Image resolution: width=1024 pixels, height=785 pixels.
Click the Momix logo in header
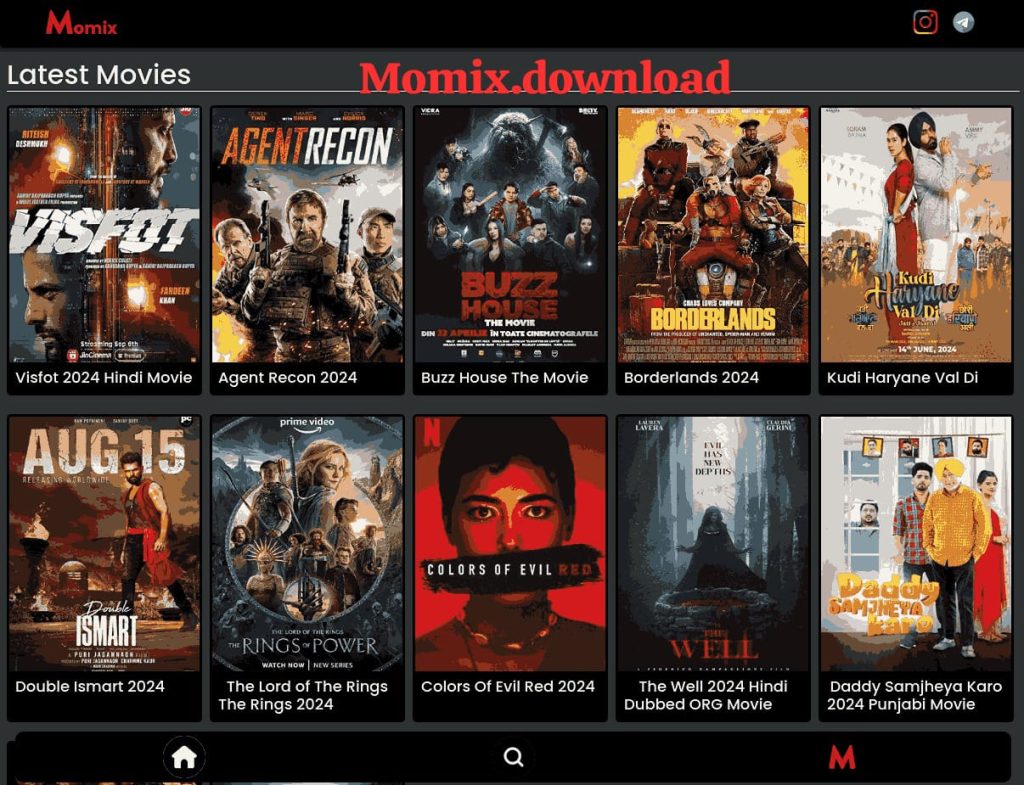pos(82,23)
